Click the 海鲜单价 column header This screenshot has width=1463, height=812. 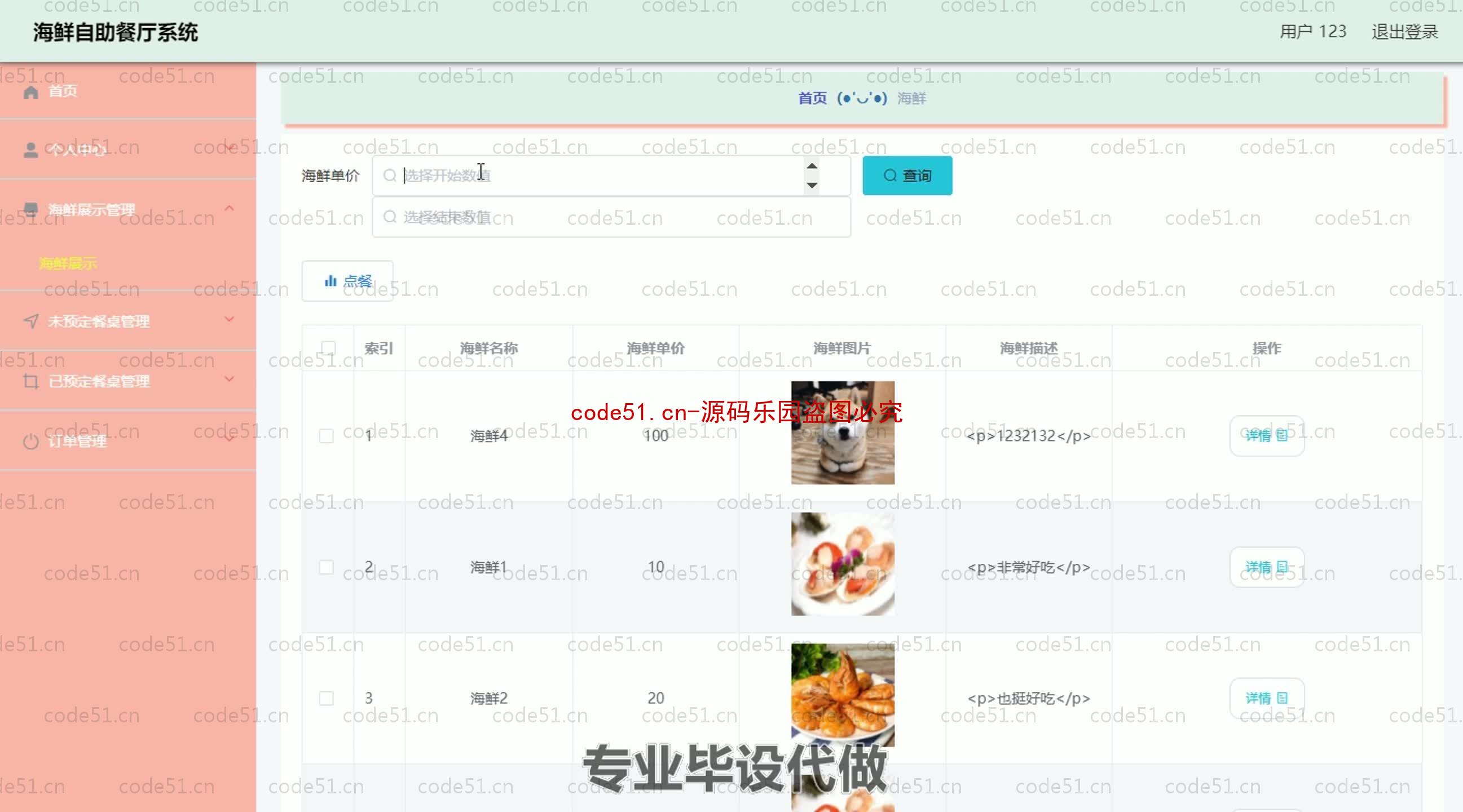(656, 348)
